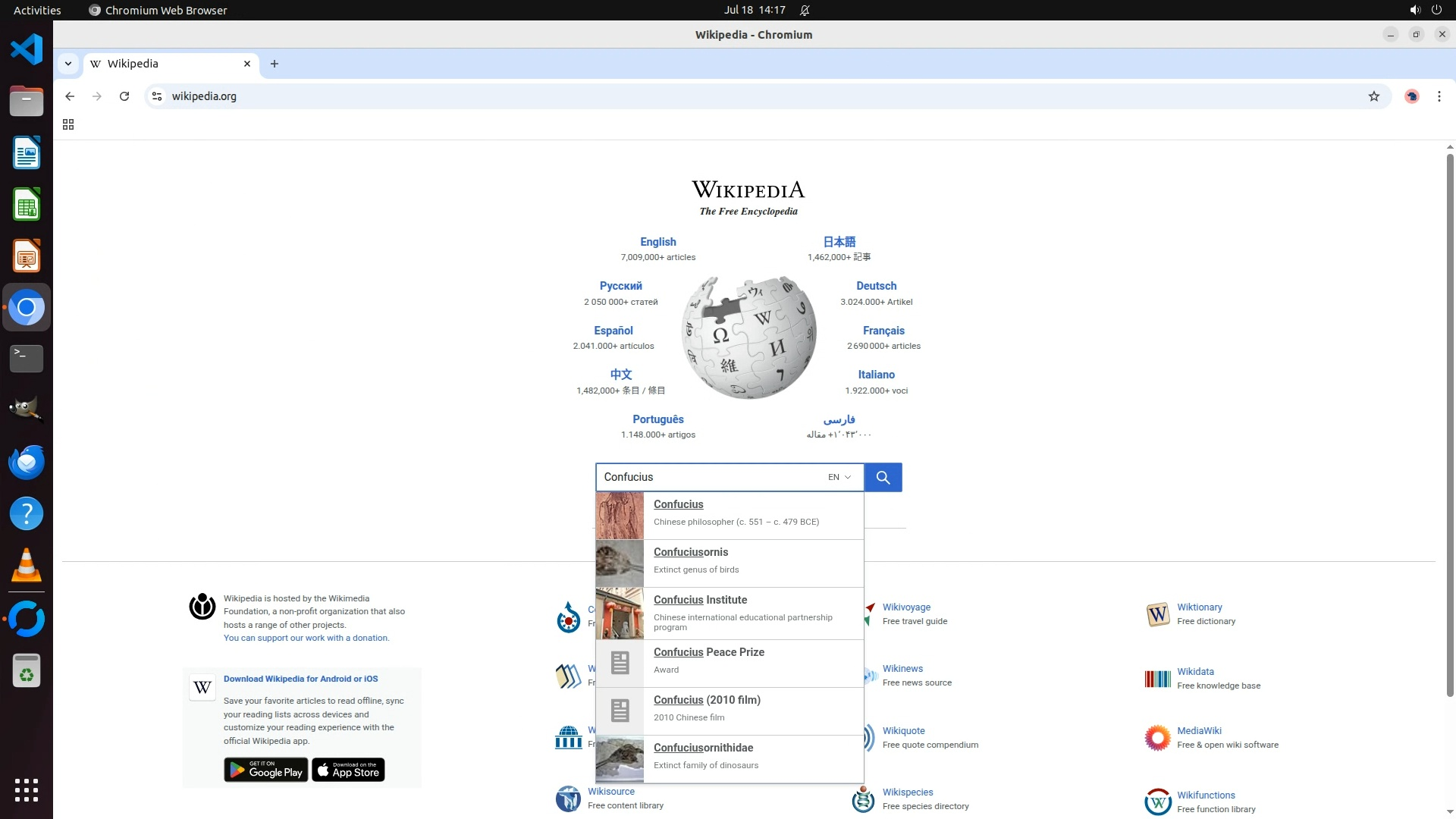
Task: Open the apps grid in bookmarks bar
Action: 68,124
